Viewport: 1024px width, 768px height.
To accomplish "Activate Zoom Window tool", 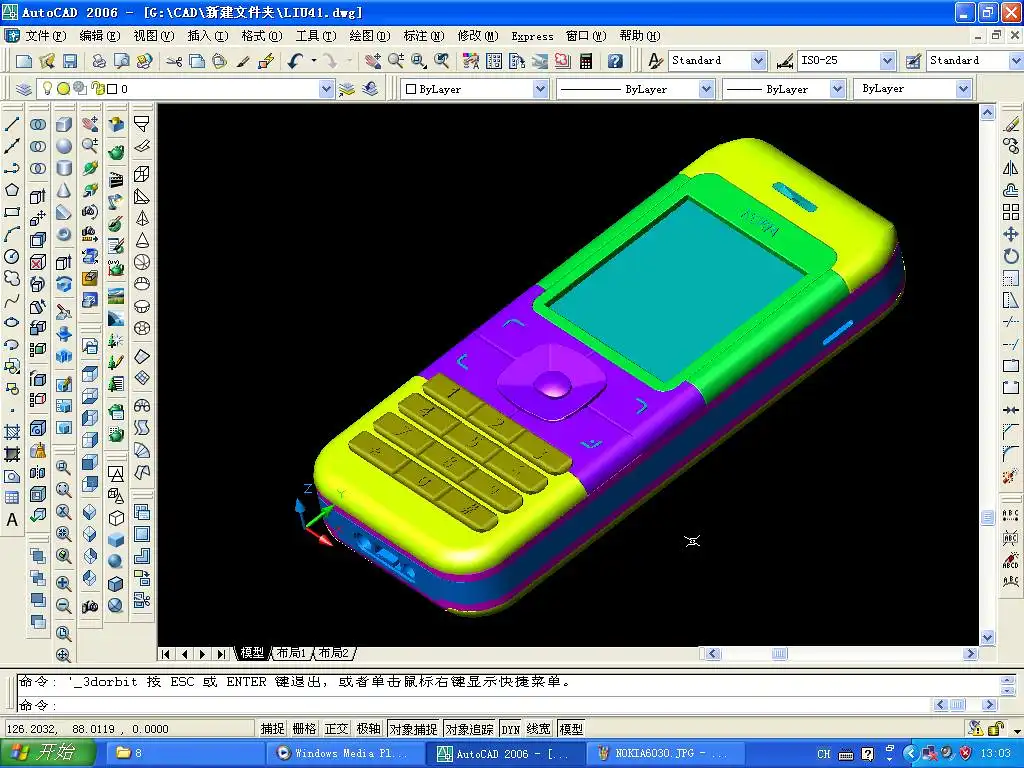I will point(419,61).
